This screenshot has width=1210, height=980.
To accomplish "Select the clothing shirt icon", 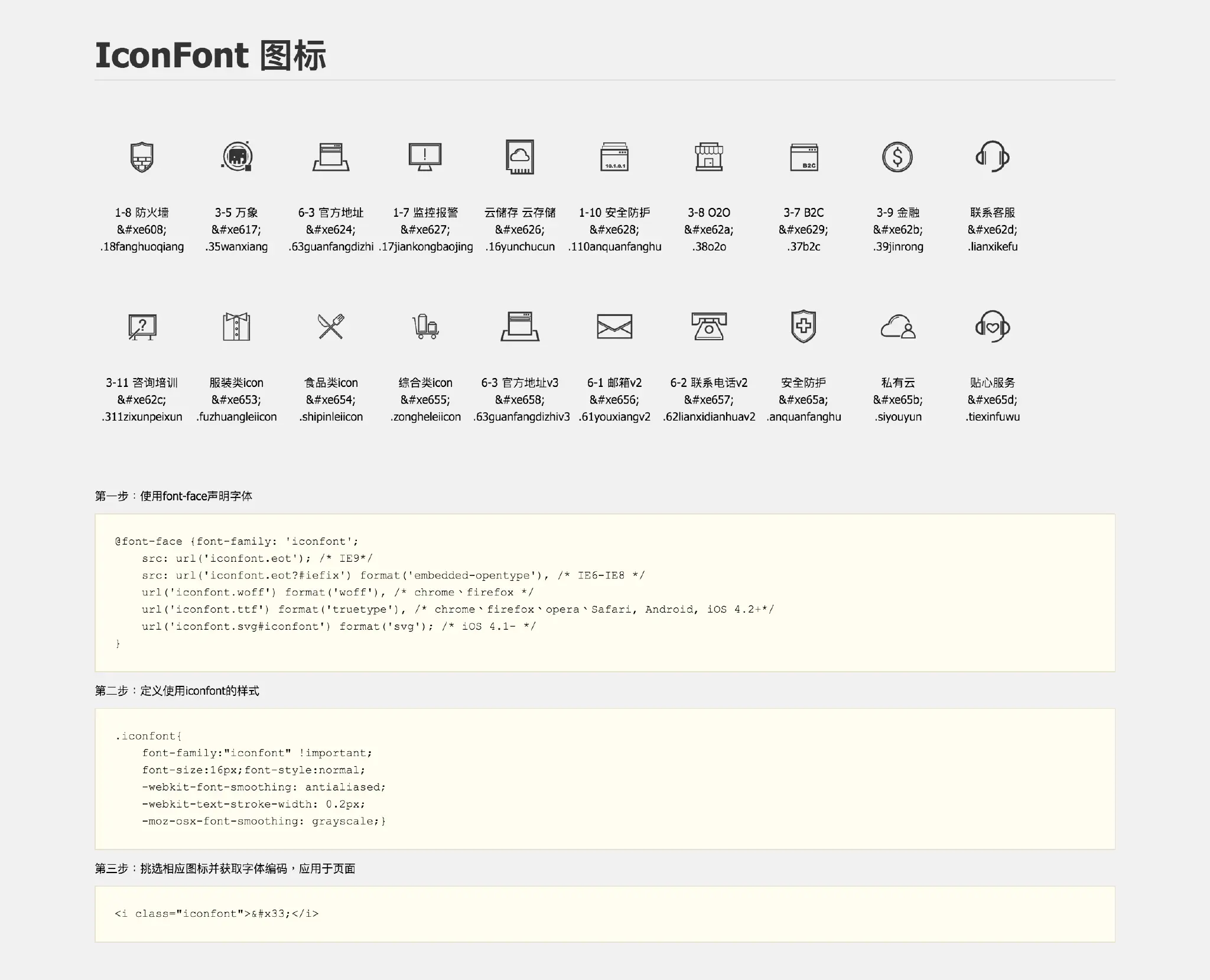I will tap(236, 327).
